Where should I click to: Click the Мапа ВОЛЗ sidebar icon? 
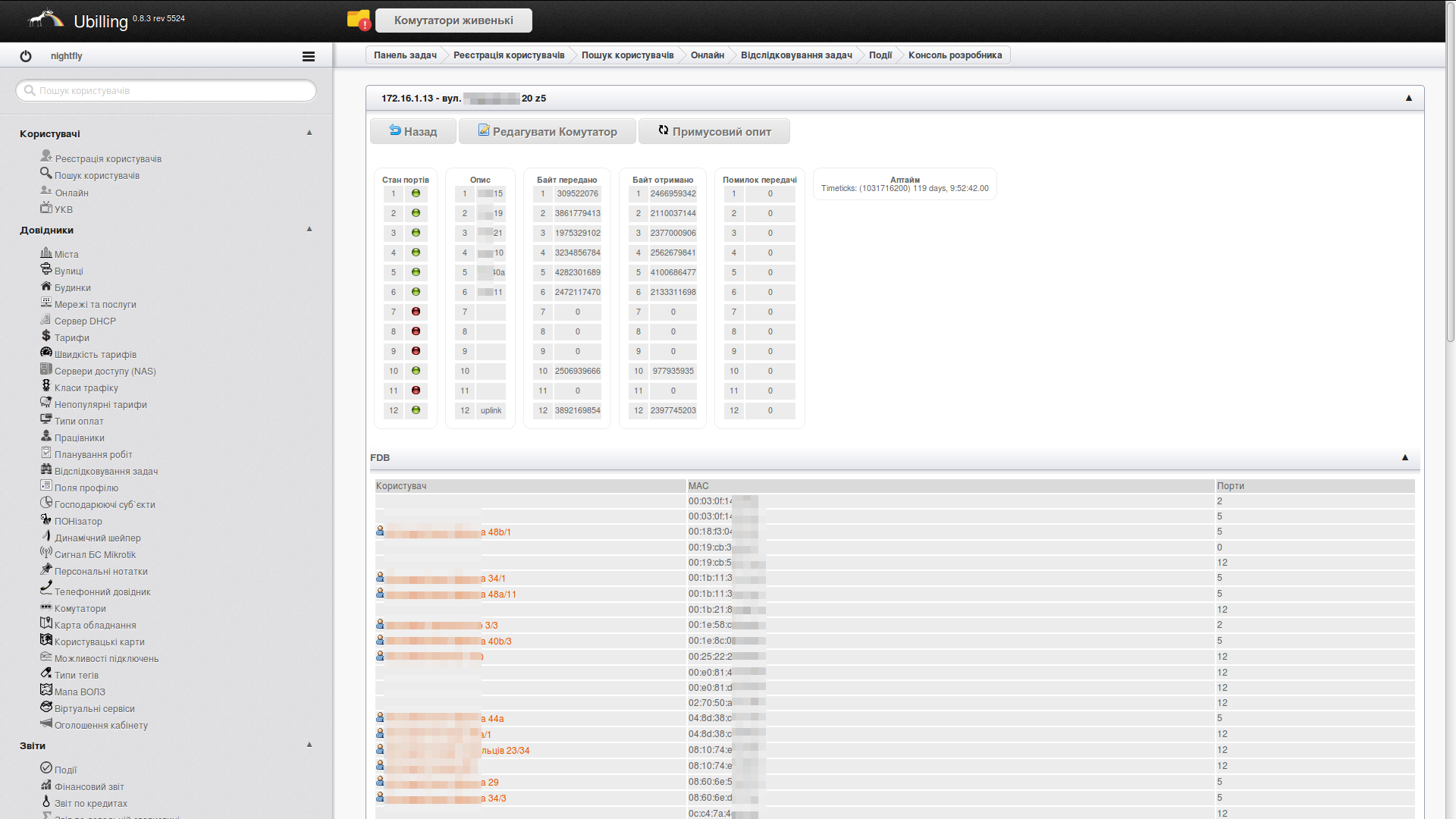pyautogui.click(x=46, y=690)
